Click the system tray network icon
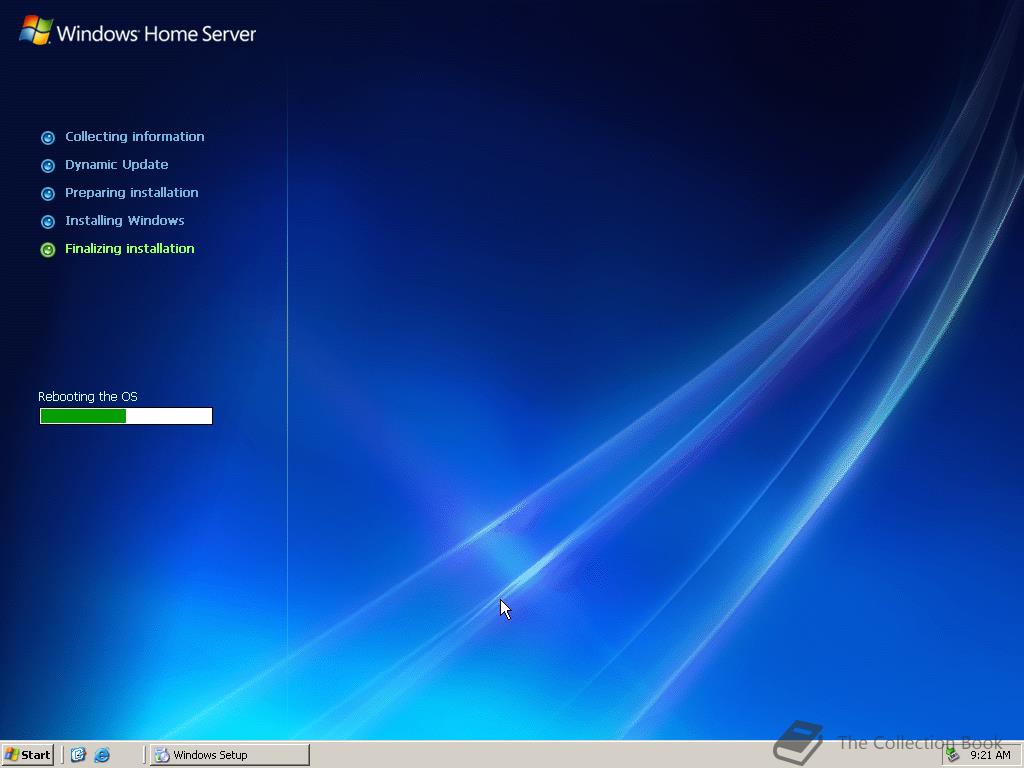 (x=953, y=755)
